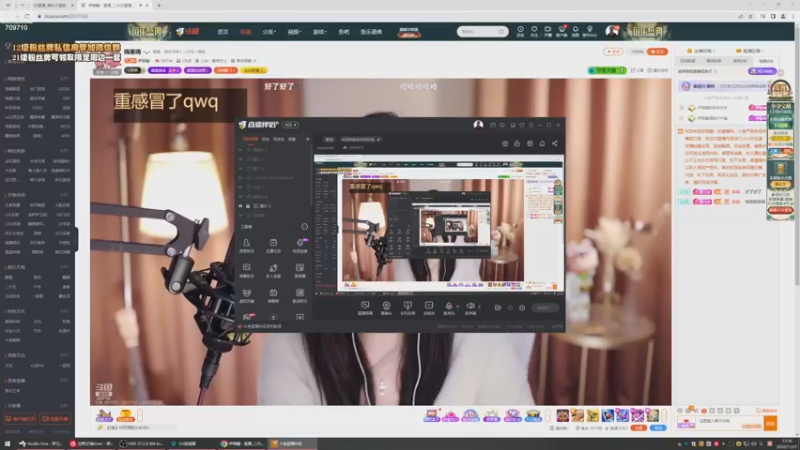Click the share icon in the stream companion window
Image resolution: width=800 pixels, height=450 pixels.
(555, 143)
